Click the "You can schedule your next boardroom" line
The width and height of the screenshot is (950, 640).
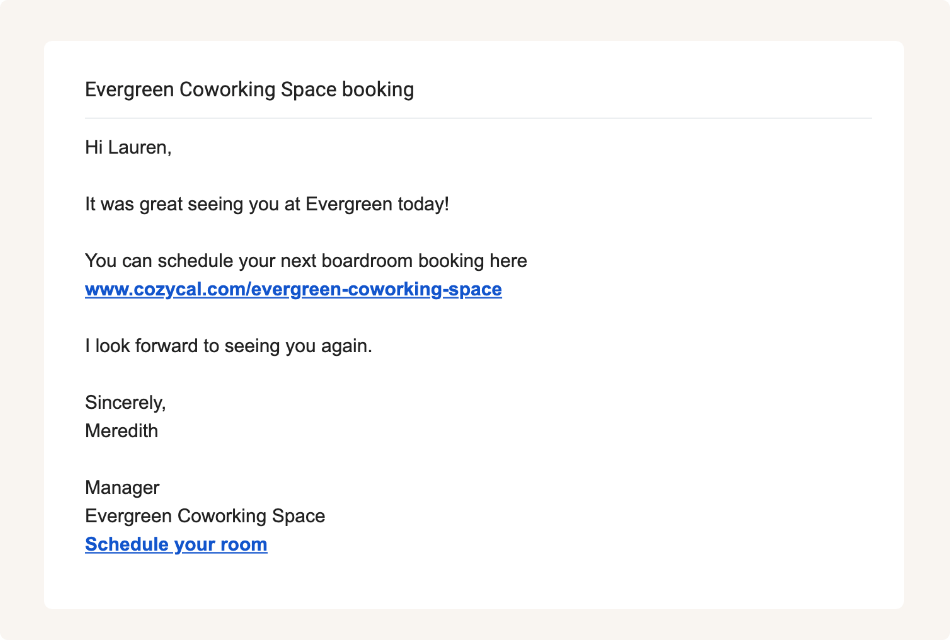pyautogui.click(x=305, y=261)
